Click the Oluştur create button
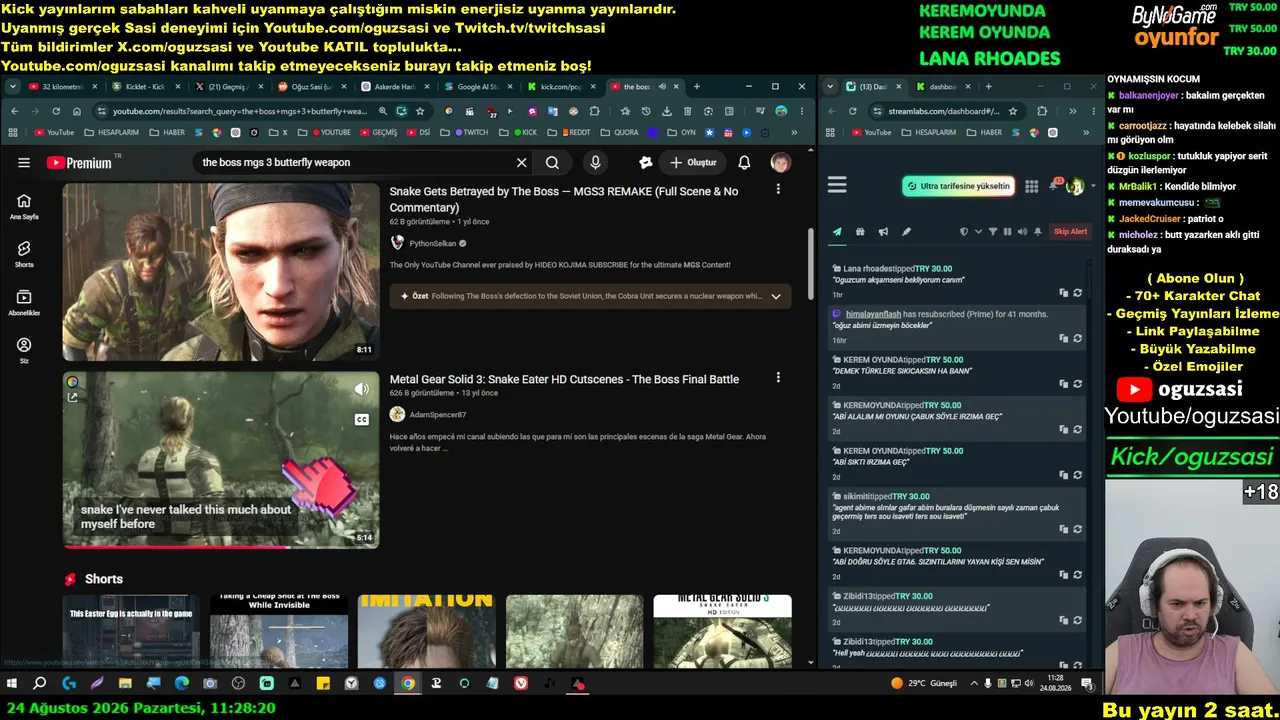 (693, 163)
